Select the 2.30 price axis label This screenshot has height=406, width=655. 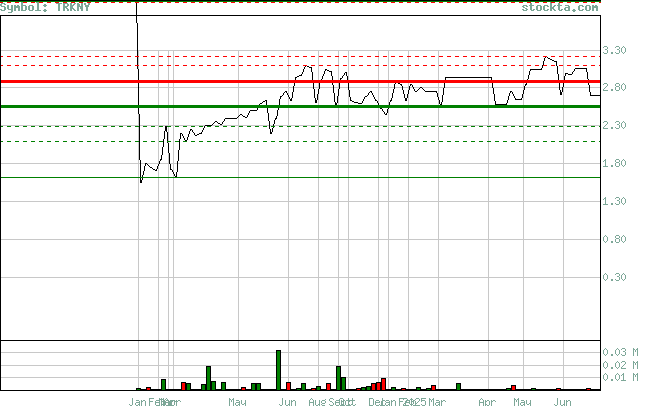(614, 125)
